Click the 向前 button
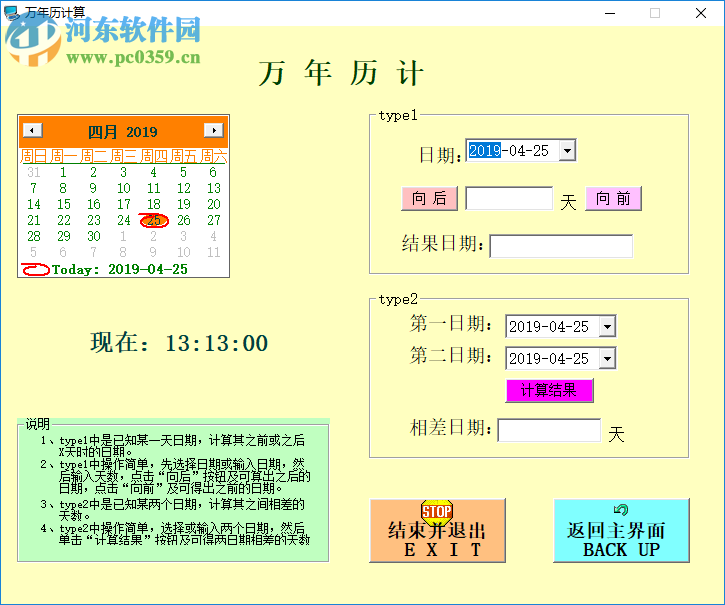The height and width of the screenshot is (605, 725). tap(613, 198)
